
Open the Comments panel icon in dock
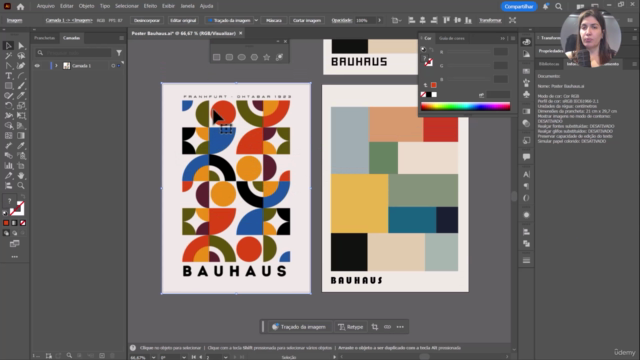527,157
